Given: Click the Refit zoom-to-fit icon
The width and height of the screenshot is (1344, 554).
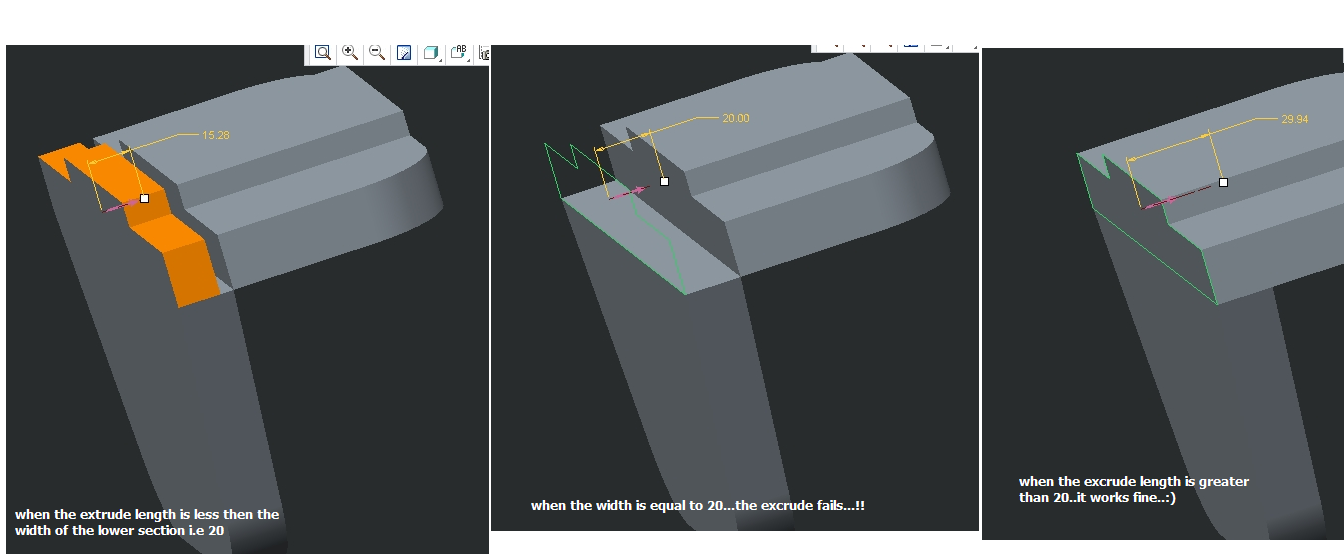Looking at the screenshot, I should tap(322, 53).
